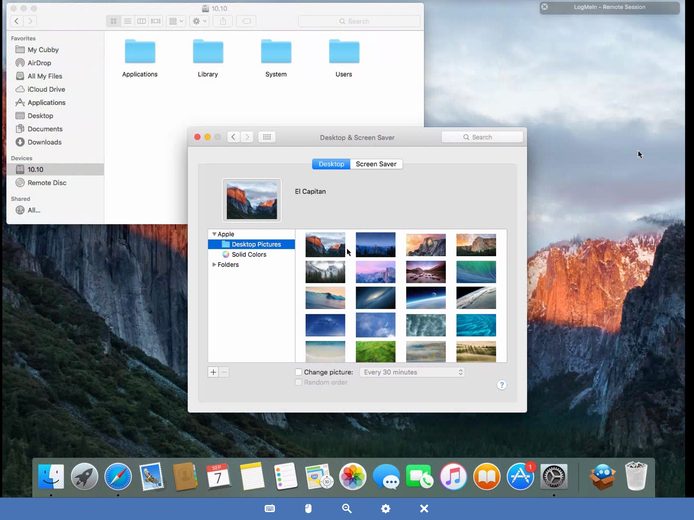
Task: Open Every 30 minutes interval dropdown
Action: pyautogui.click(x=412, y=372)
